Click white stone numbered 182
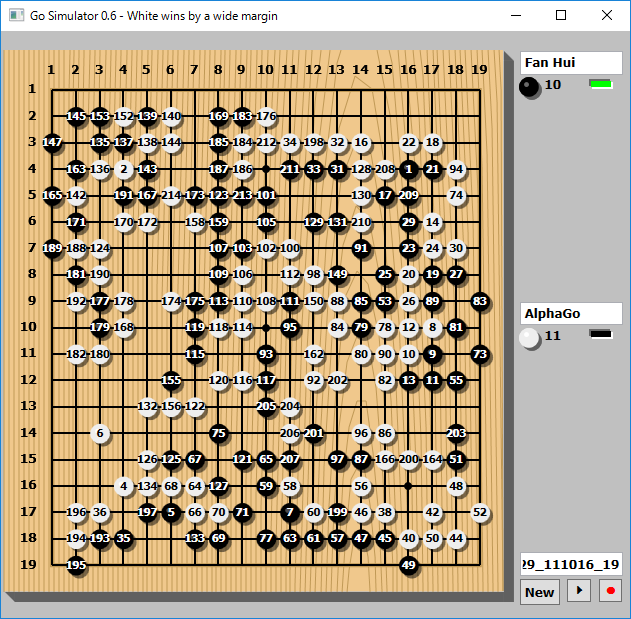631x619 pixels. (x=76, y=354)
